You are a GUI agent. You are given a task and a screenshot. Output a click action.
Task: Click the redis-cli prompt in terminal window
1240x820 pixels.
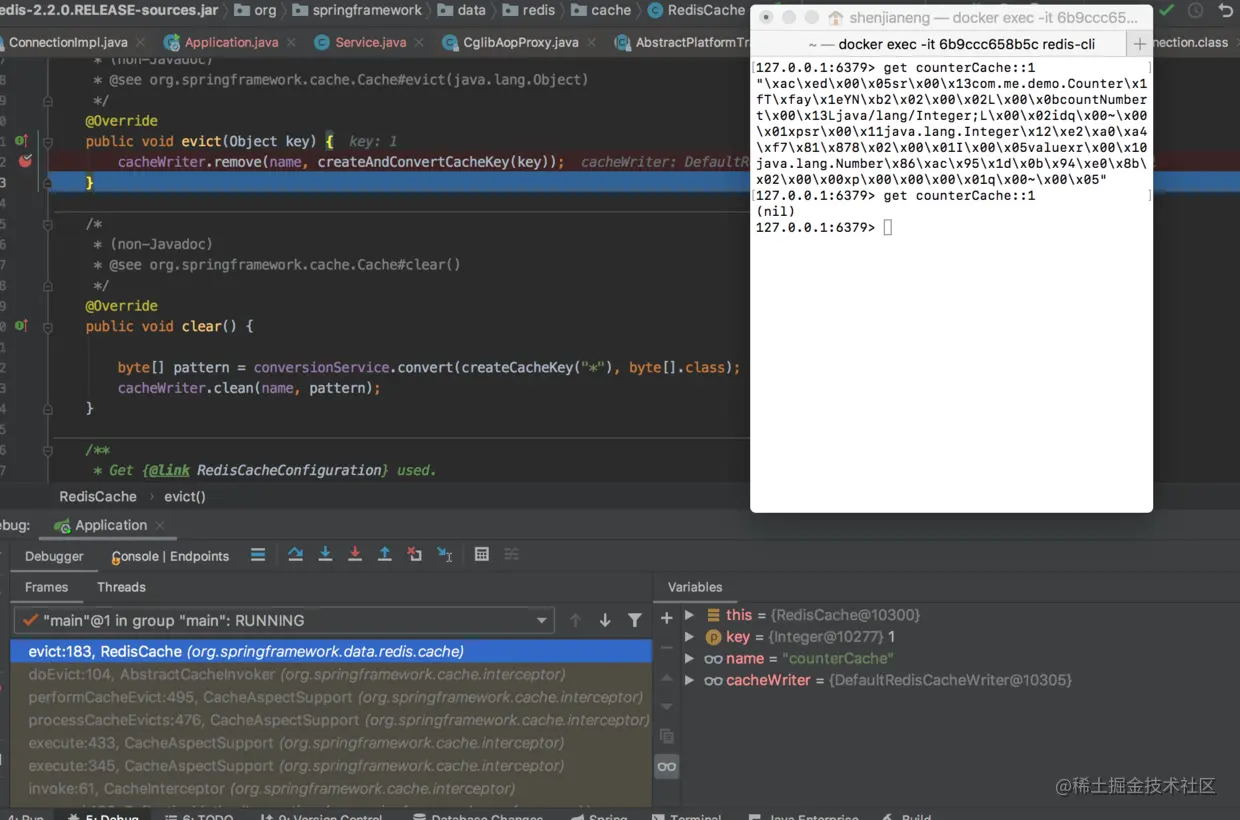click(x=823, y=228)
